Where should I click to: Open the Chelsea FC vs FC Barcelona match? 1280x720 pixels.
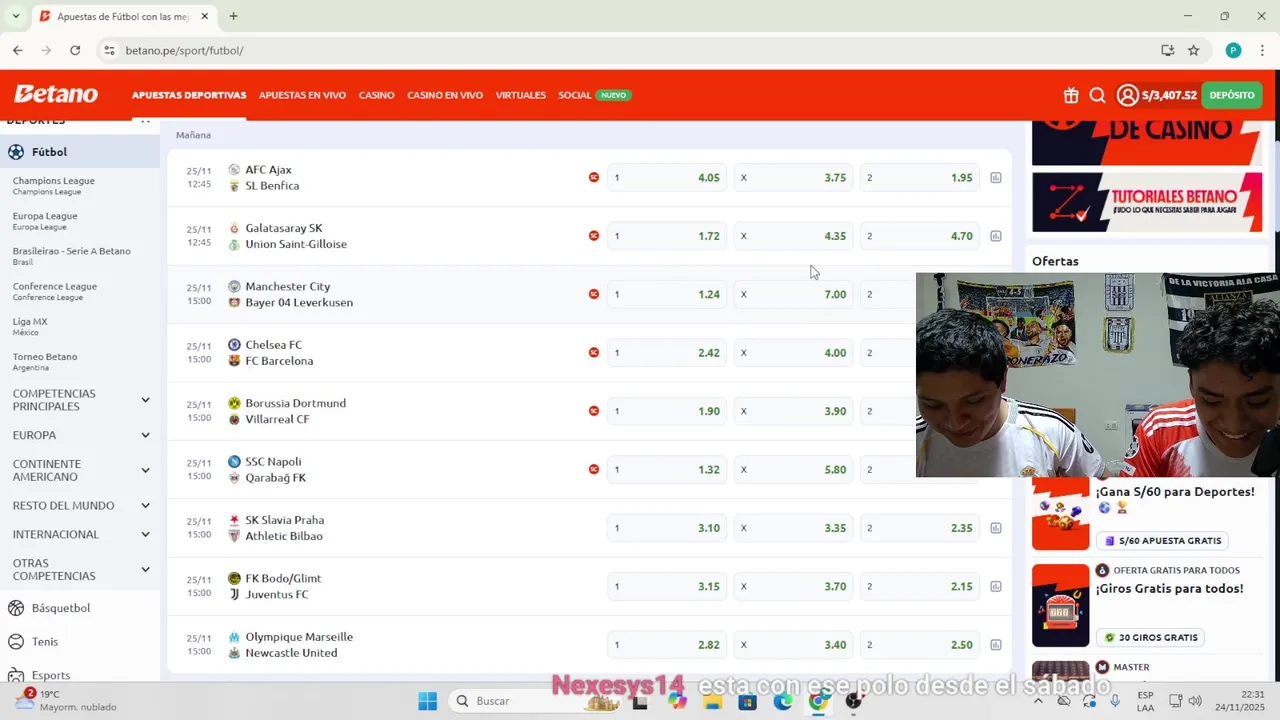(279, 352)
